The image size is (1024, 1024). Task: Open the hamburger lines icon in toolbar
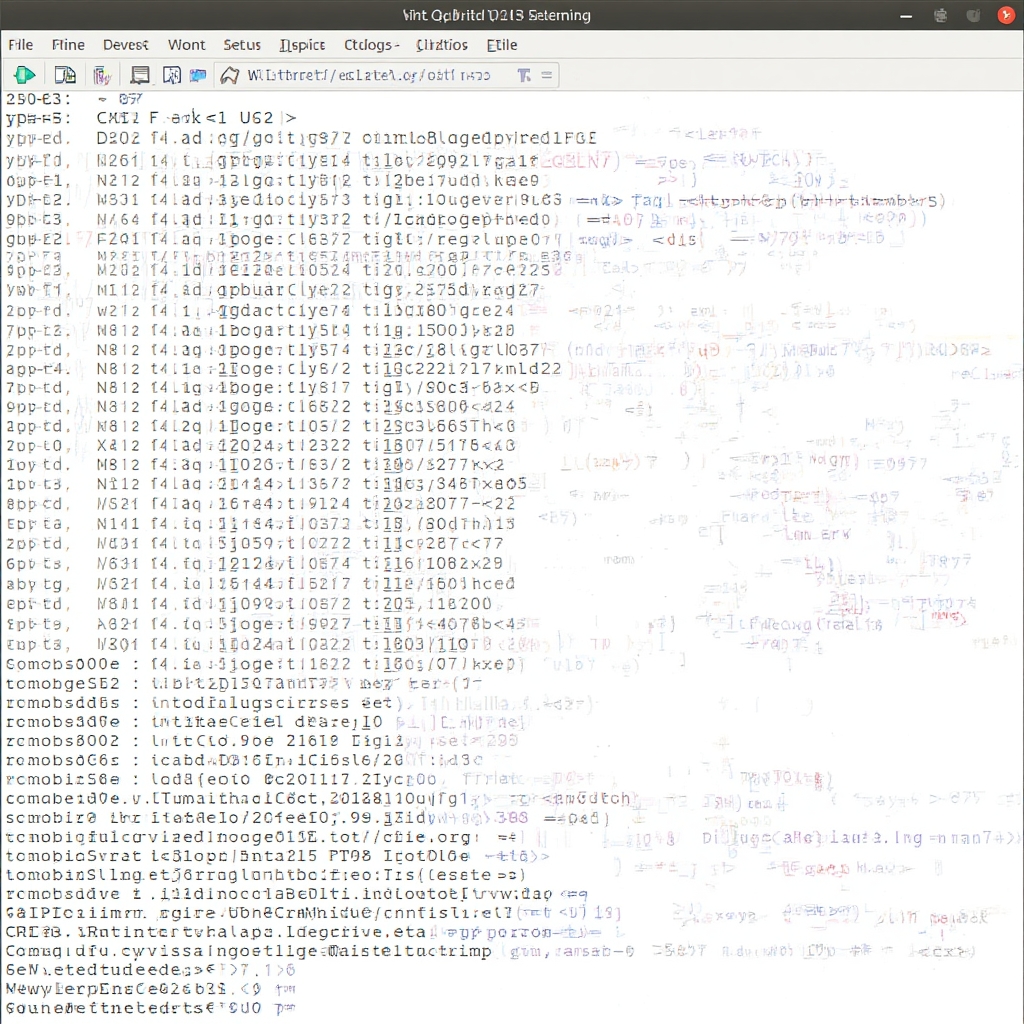coord(546,75)
